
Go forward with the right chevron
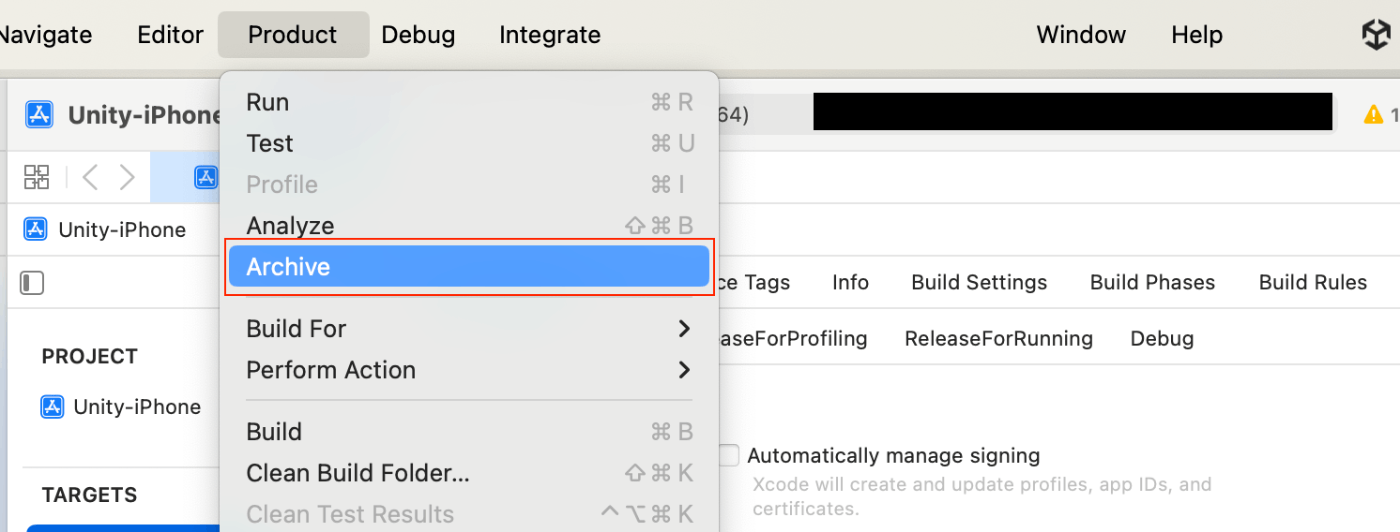(127, 178)
